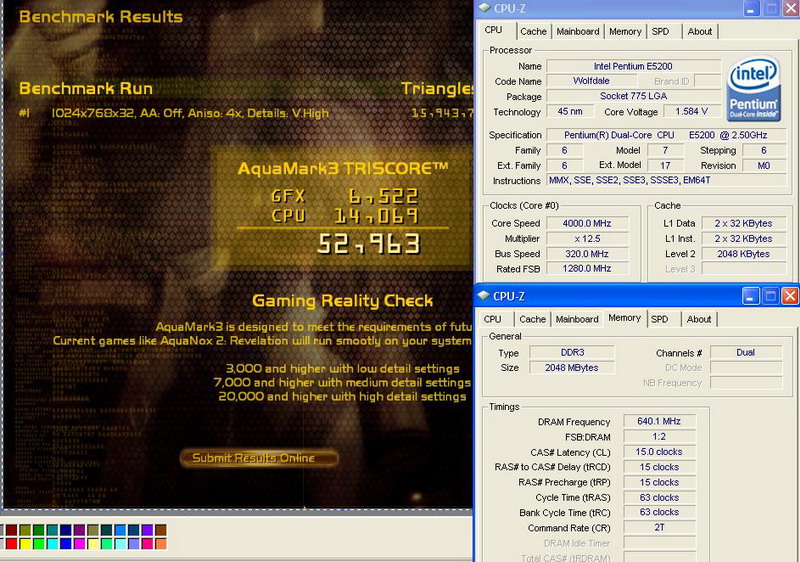Click the Level 2 cache value 2048 KBytes
This screenshot has height=562, width=800.
click(x=743, y=254)
